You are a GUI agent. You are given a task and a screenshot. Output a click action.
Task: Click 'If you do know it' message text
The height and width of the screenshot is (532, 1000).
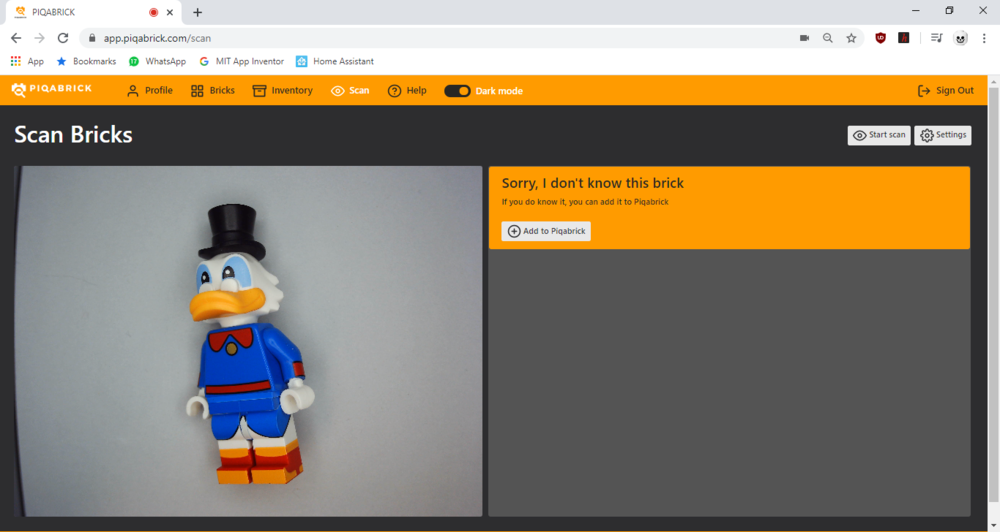(x=585, y=202)
